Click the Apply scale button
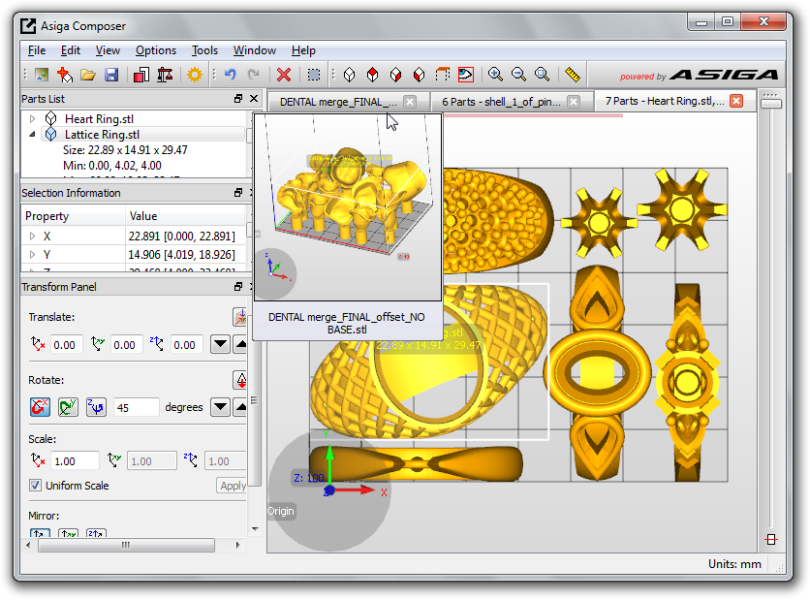Image resolution: width=810 pixels, height=600 pixels. (232, 485)
